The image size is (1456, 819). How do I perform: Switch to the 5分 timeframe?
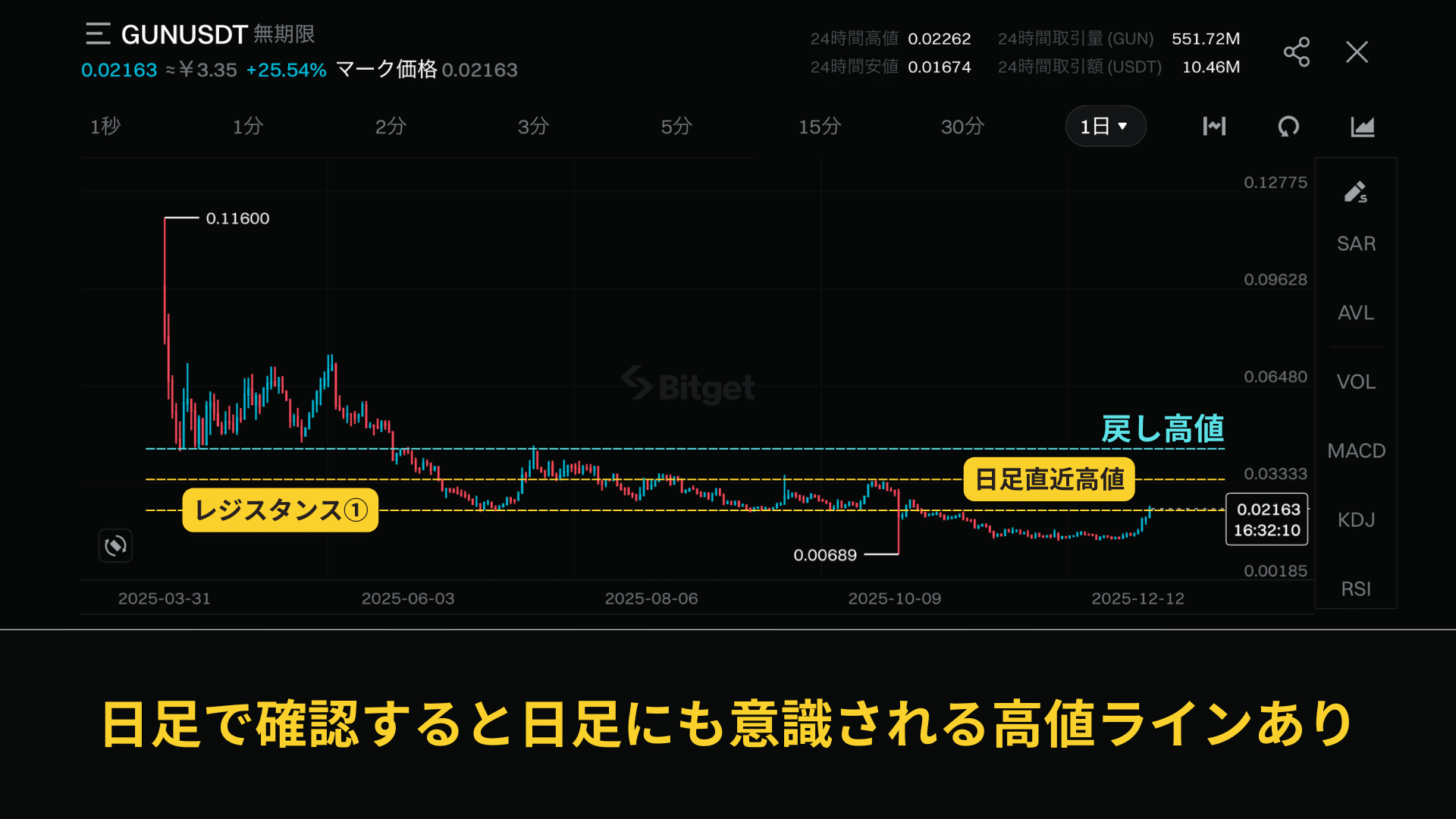676,127
